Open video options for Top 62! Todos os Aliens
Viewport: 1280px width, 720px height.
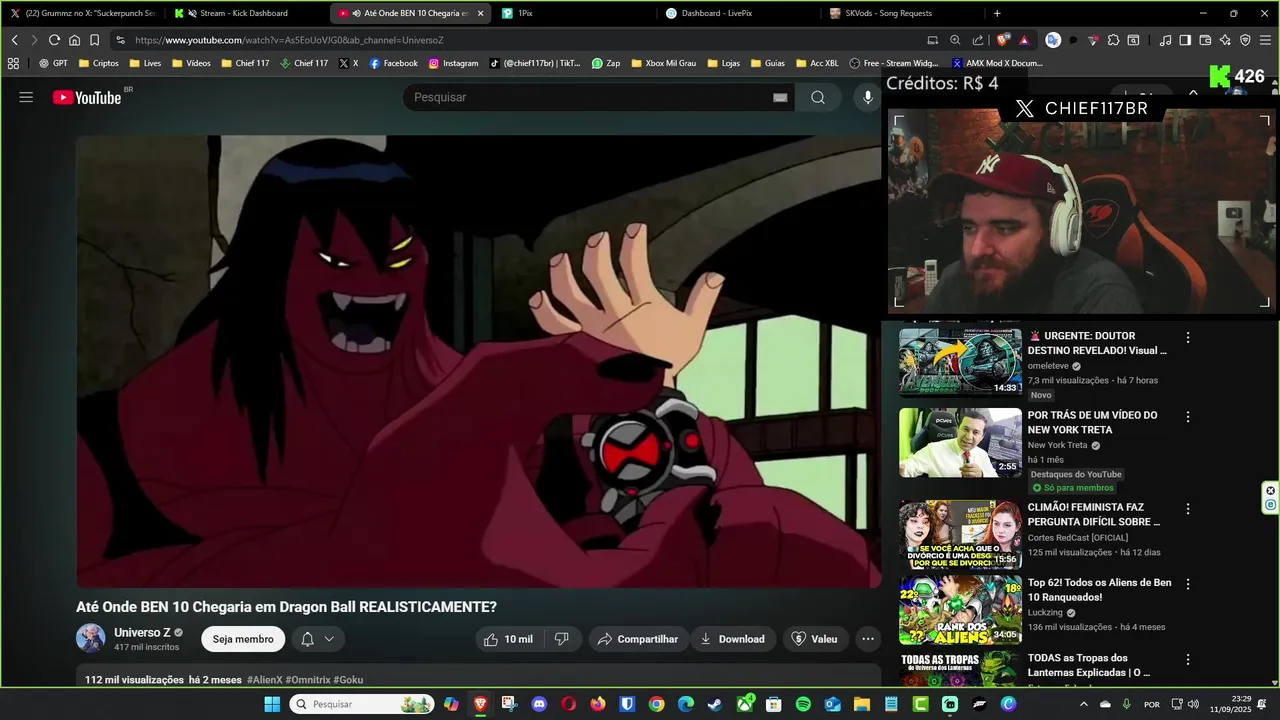click(1188, 584)
